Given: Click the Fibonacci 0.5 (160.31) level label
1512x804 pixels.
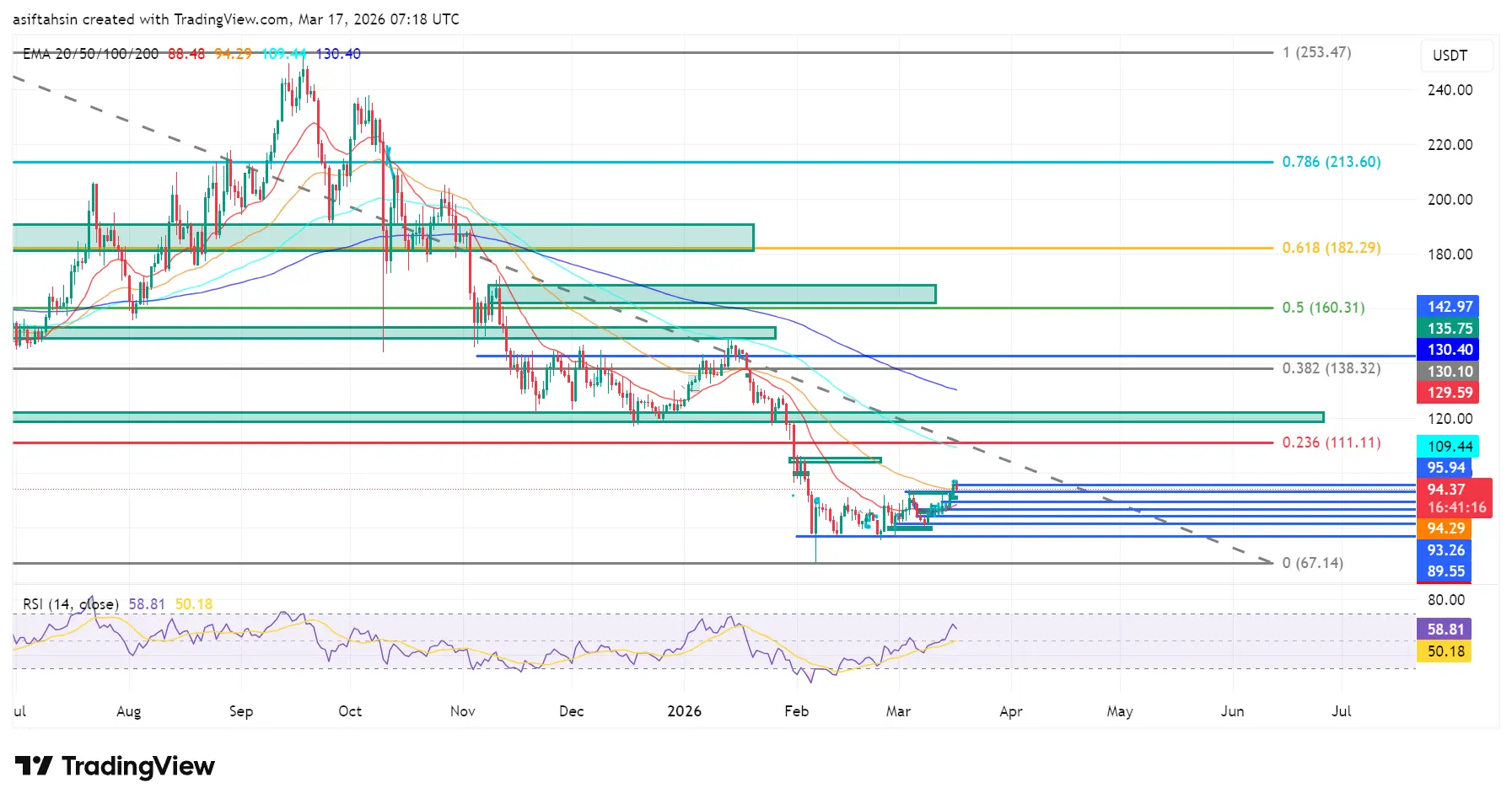Looking at the screenshot, I should 1323,308.
